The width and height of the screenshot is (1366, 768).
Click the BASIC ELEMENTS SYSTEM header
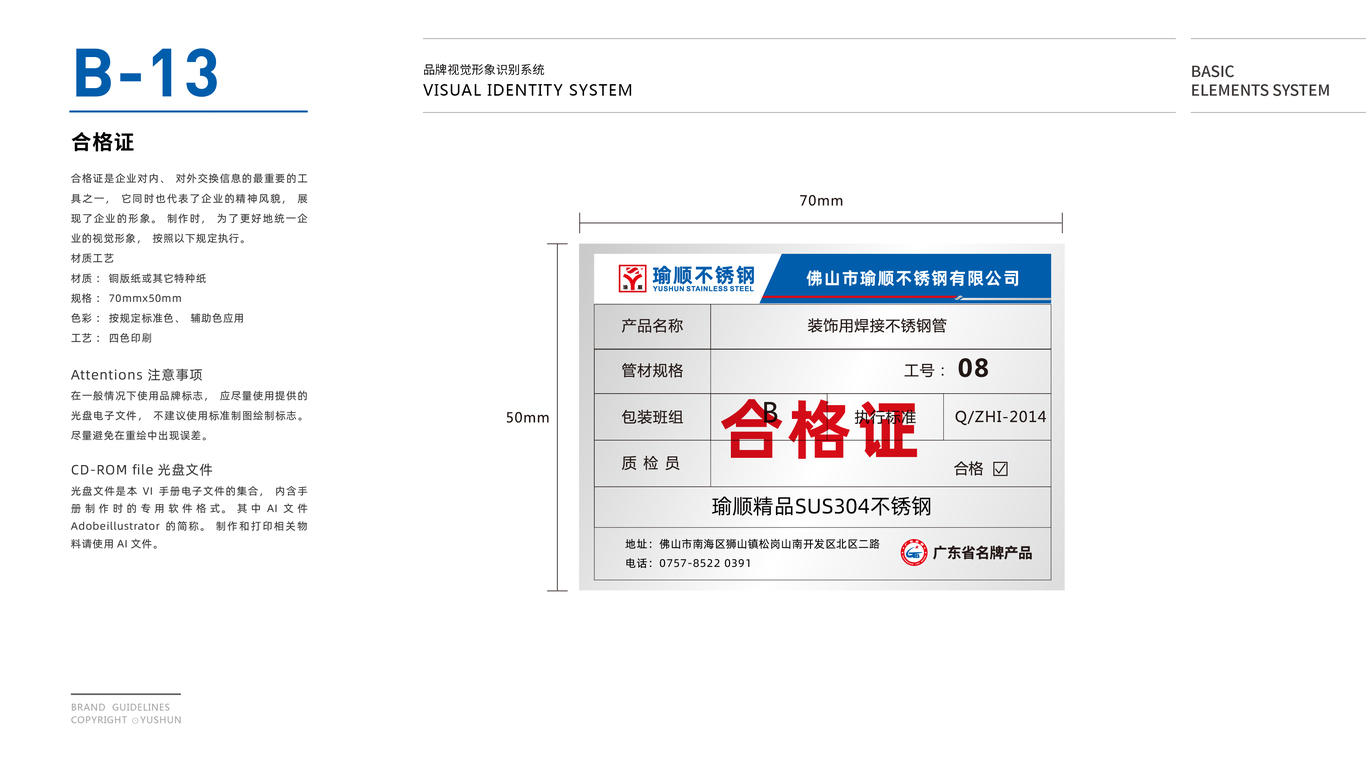point(1260,81)
